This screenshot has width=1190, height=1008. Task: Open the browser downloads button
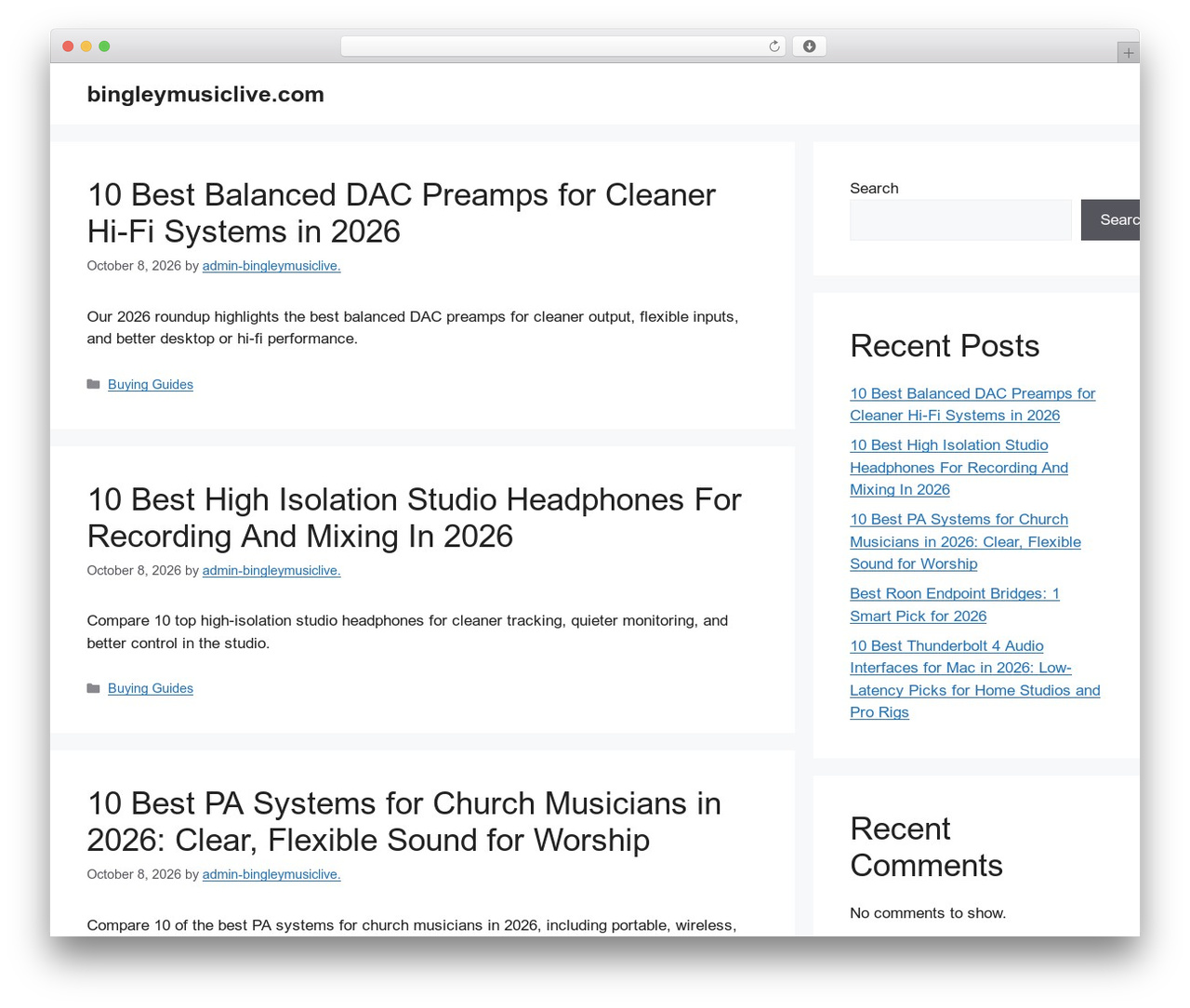[x=809, y=46]
